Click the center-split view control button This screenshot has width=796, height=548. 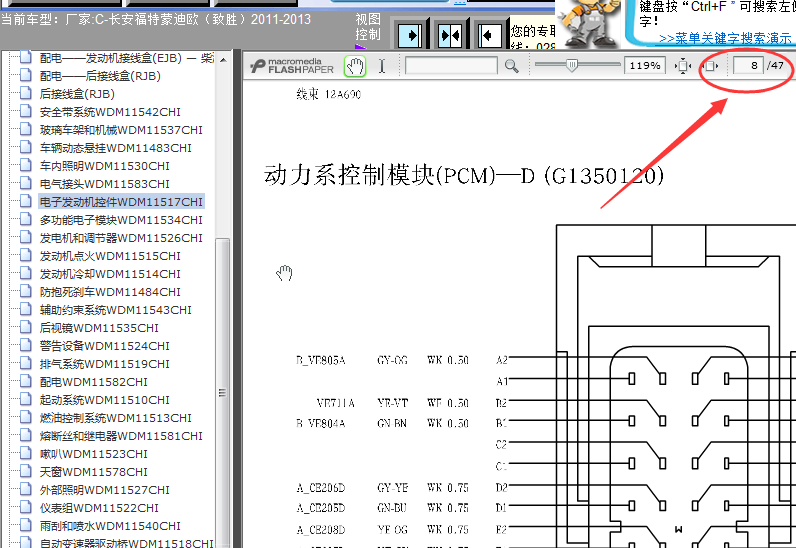[x=450, y=36]
